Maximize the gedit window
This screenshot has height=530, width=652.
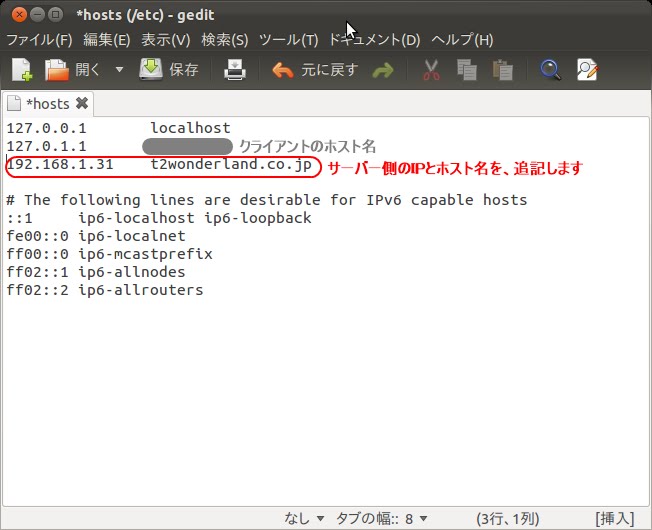pyautogui.click(x=55, y=15)
